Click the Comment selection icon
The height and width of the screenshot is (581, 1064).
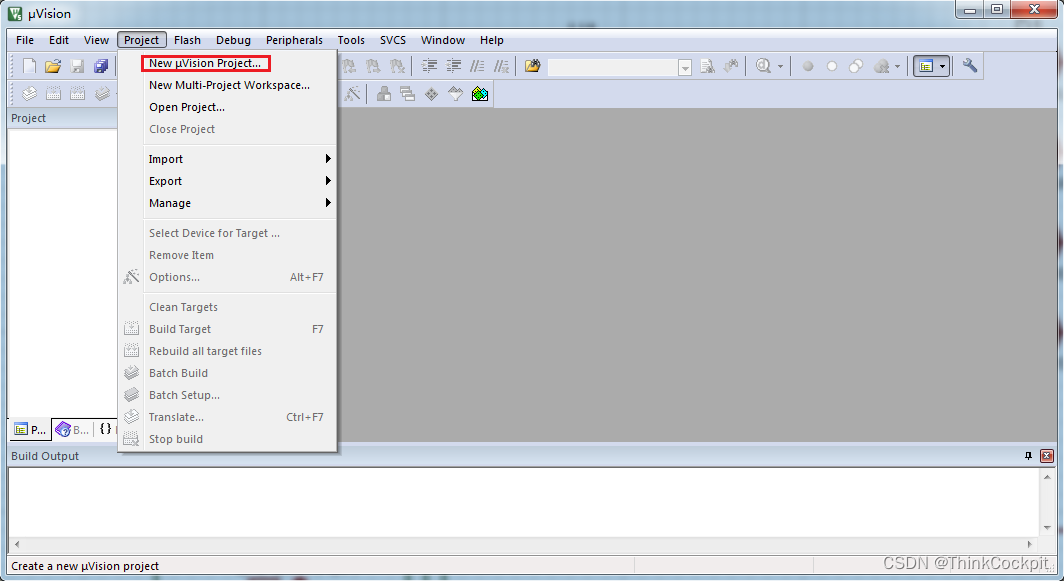(x=478, y=66)
